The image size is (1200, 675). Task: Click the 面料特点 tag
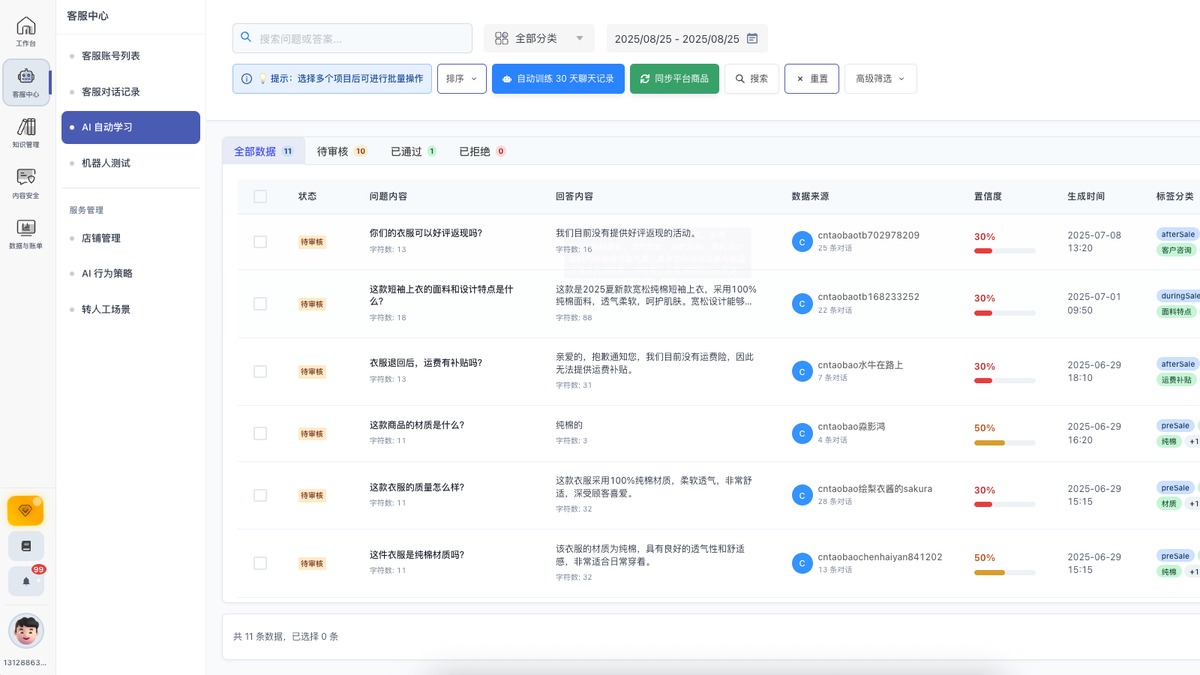coord(1176,312)
